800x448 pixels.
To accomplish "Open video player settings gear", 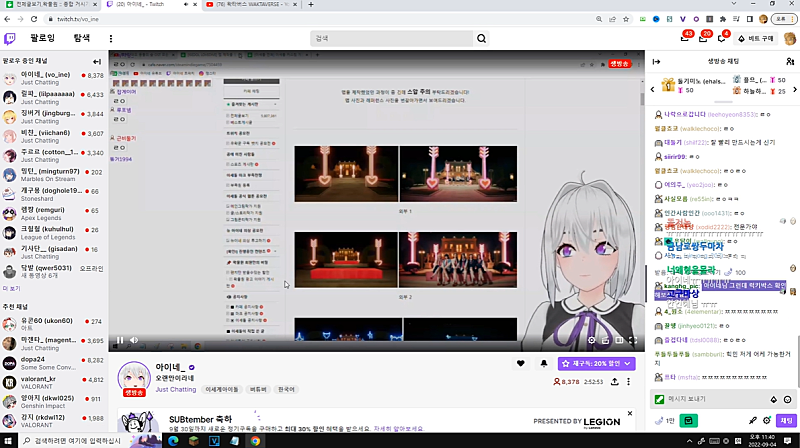I will 591,339.
